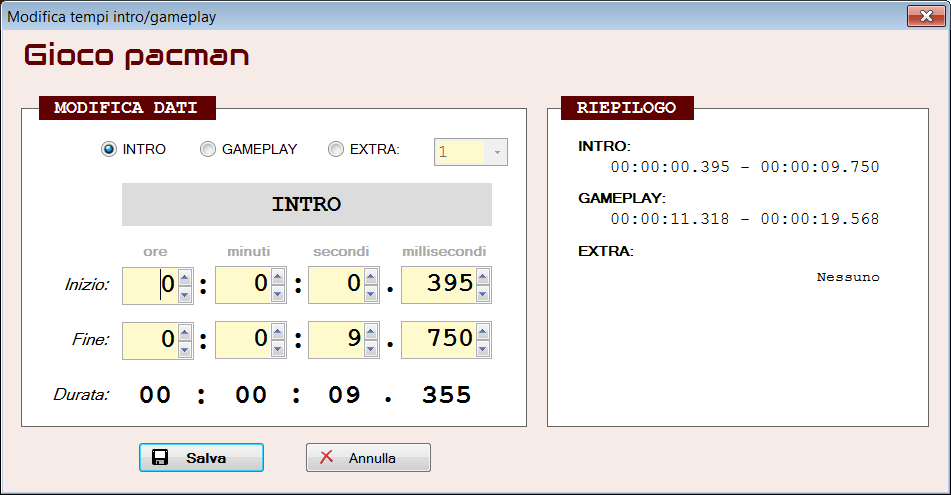Decrease the Fine secondi value
Viewport: 951px width, 495px height.
click(x=370, y=348)
